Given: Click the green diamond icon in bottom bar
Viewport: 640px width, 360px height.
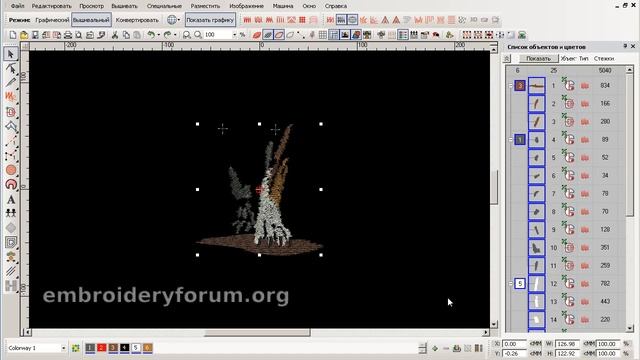Looking at the screenshot, I should click(x=435, y=348).
